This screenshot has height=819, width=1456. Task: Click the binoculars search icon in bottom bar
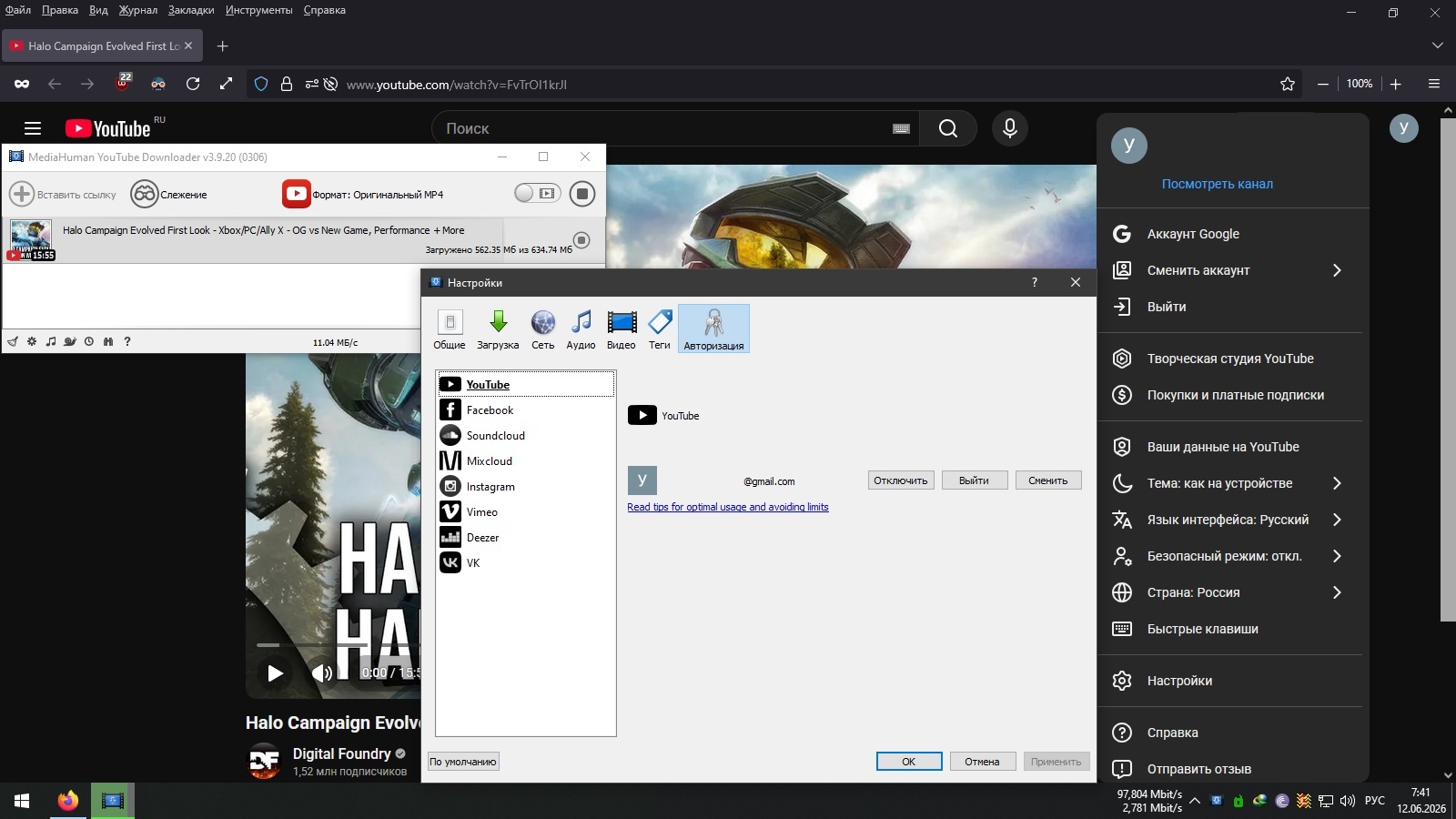pos(108,342)
